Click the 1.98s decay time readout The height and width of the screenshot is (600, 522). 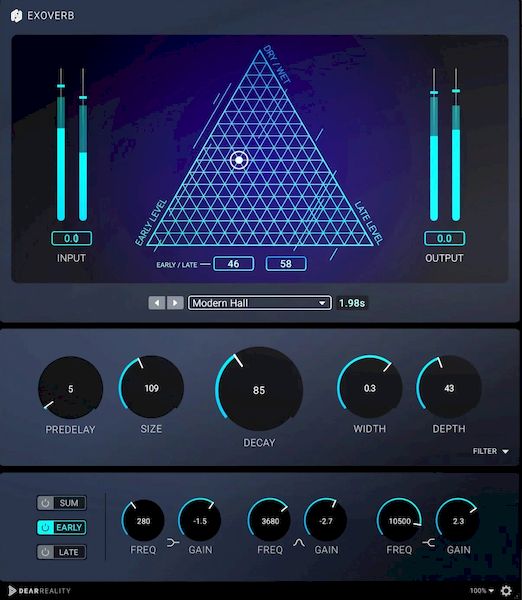point(352,303)
